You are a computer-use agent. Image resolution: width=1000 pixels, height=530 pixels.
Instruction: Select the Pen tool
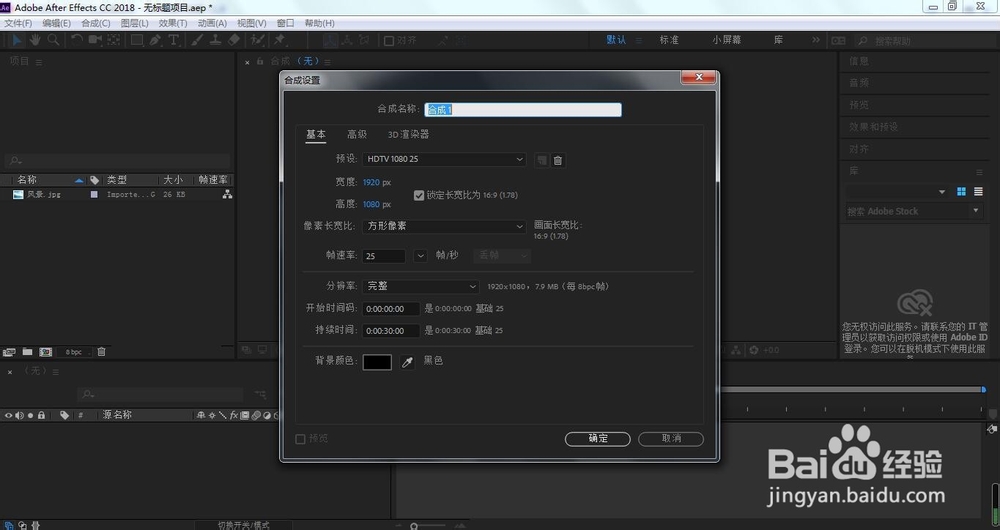[155, 40]
